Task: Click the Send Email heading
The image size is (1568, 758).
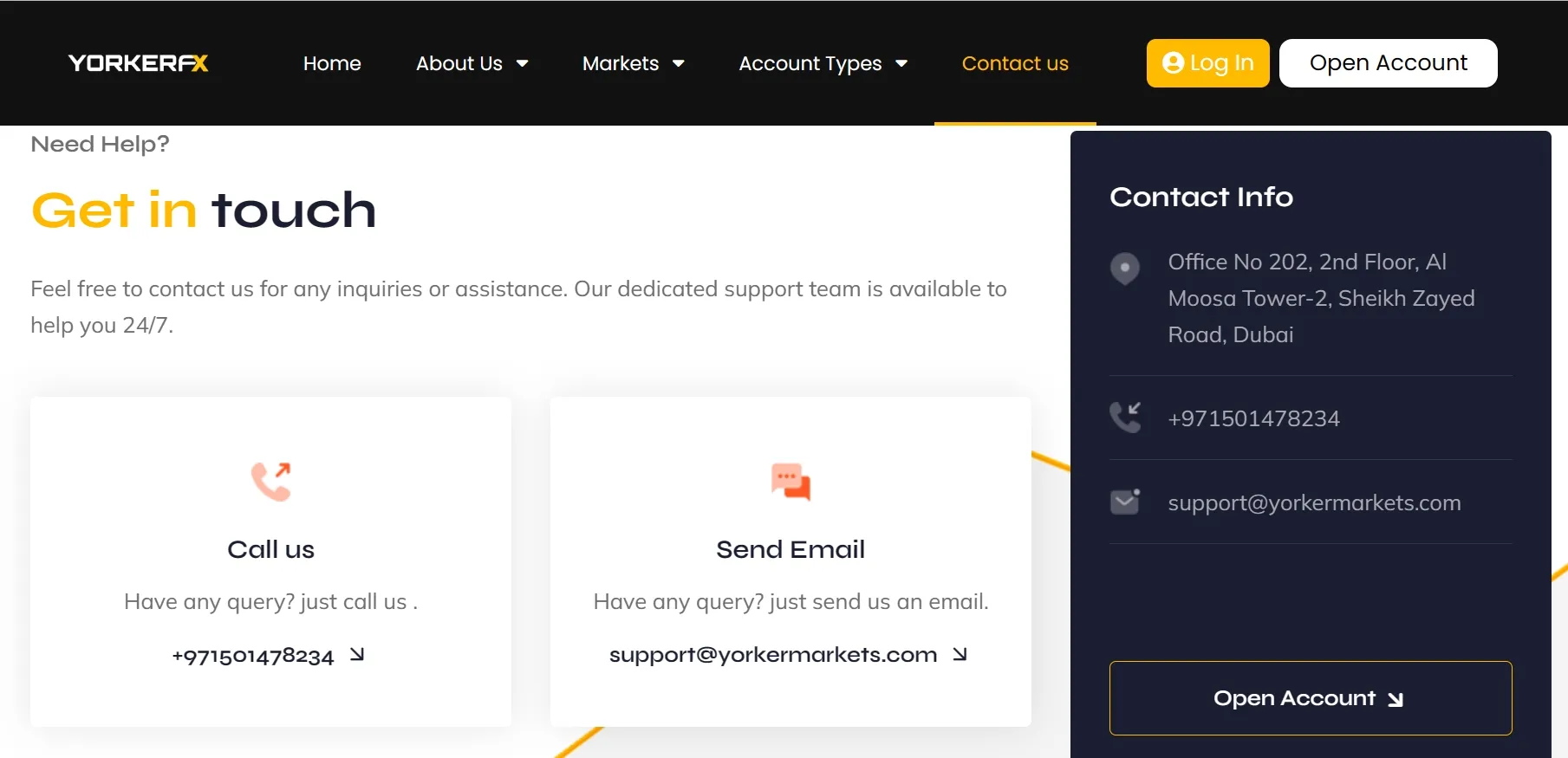Action: click(791, 549)
